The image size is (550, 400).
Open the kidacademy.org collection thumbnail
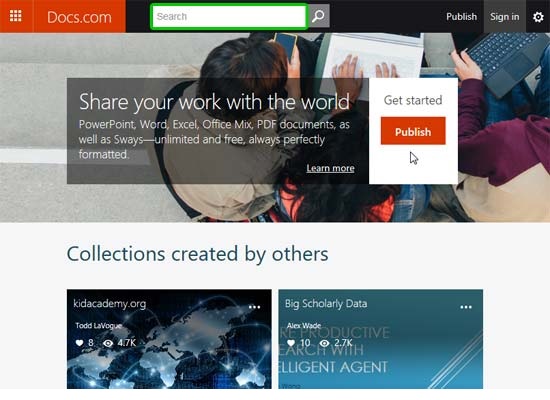click(x=169, y=339)
